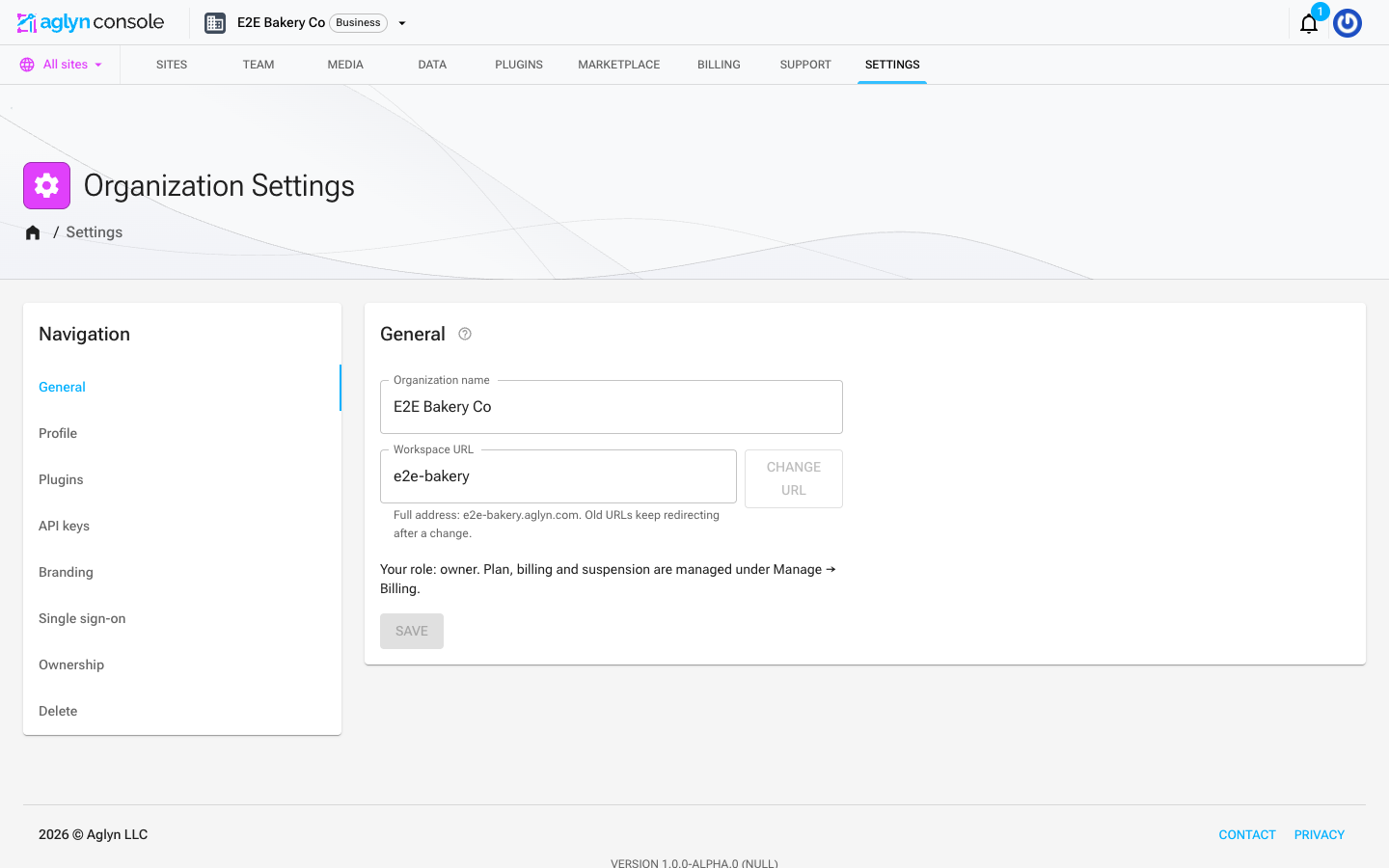Screen dimensions: 1389x868
Task: Open the Plugins top tab
Action: pos(519,65)
